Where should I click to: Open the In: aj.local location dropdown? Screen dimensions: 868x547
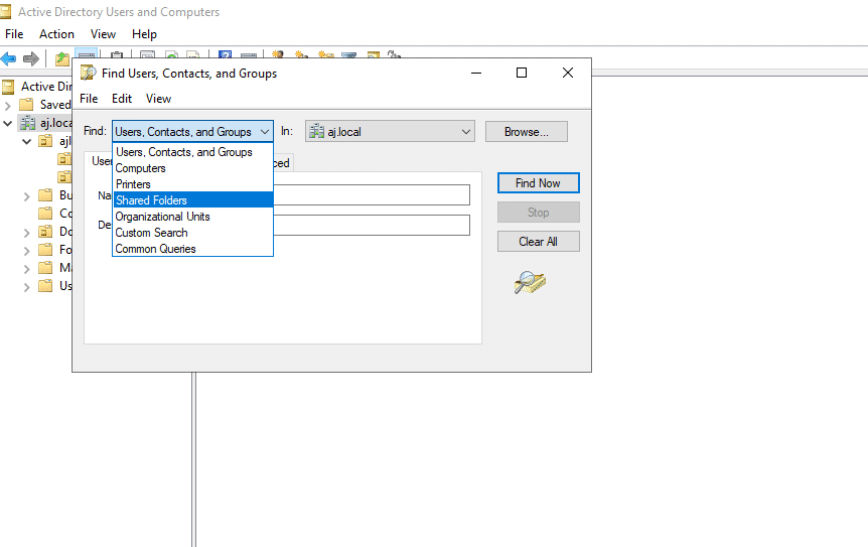[466, 132]
